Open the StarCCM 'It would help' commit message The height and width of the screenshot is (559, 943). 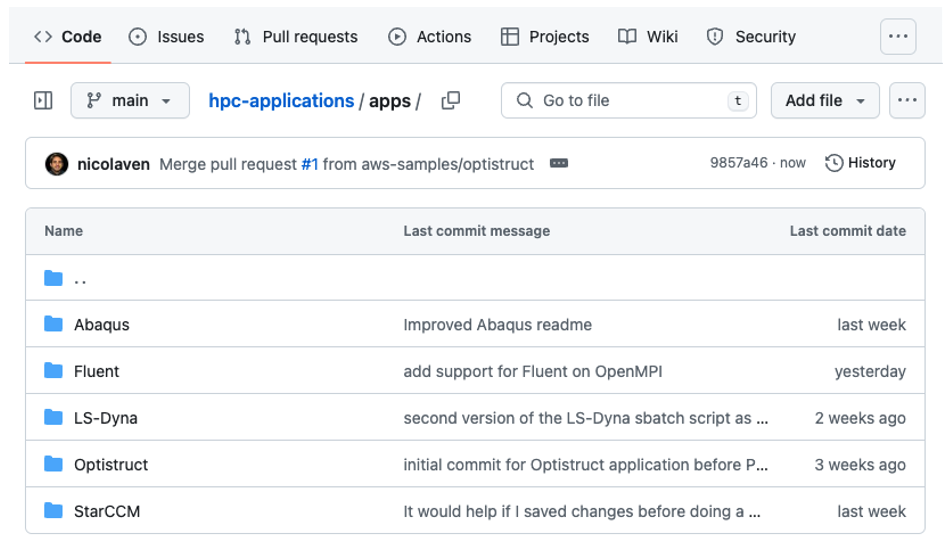pos(582,511)
